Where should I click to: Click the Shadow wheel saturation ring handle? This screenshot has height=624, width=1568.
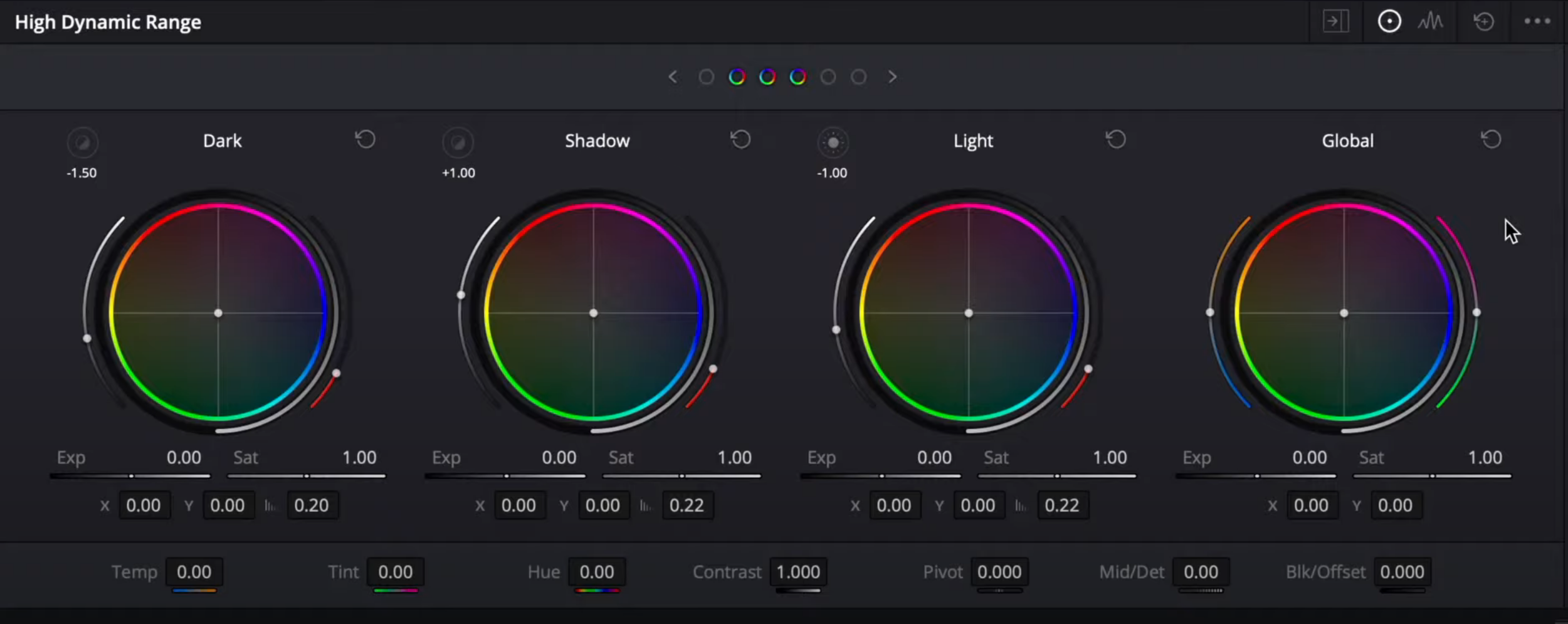(713, 369)
